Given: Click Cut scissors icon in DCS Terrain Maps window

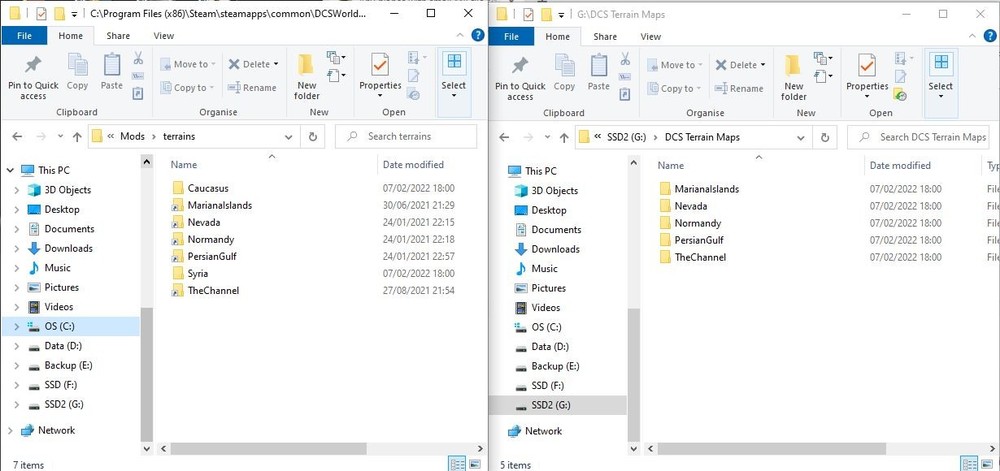Looking at the screenshot, I should pyautogui.click(x=625, y=60).
